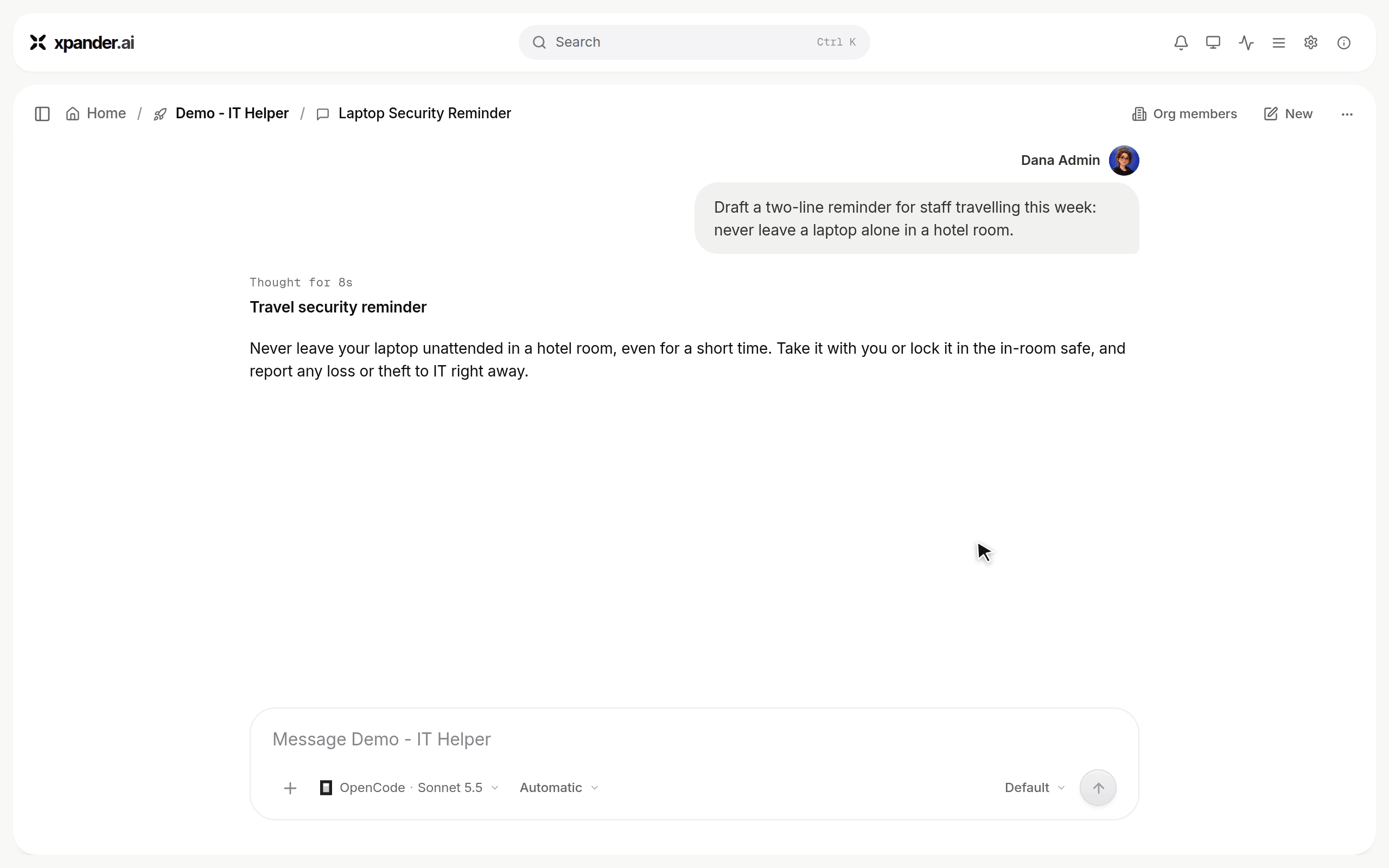
Task: Click the Home house icon
Action: coord(72,114)
